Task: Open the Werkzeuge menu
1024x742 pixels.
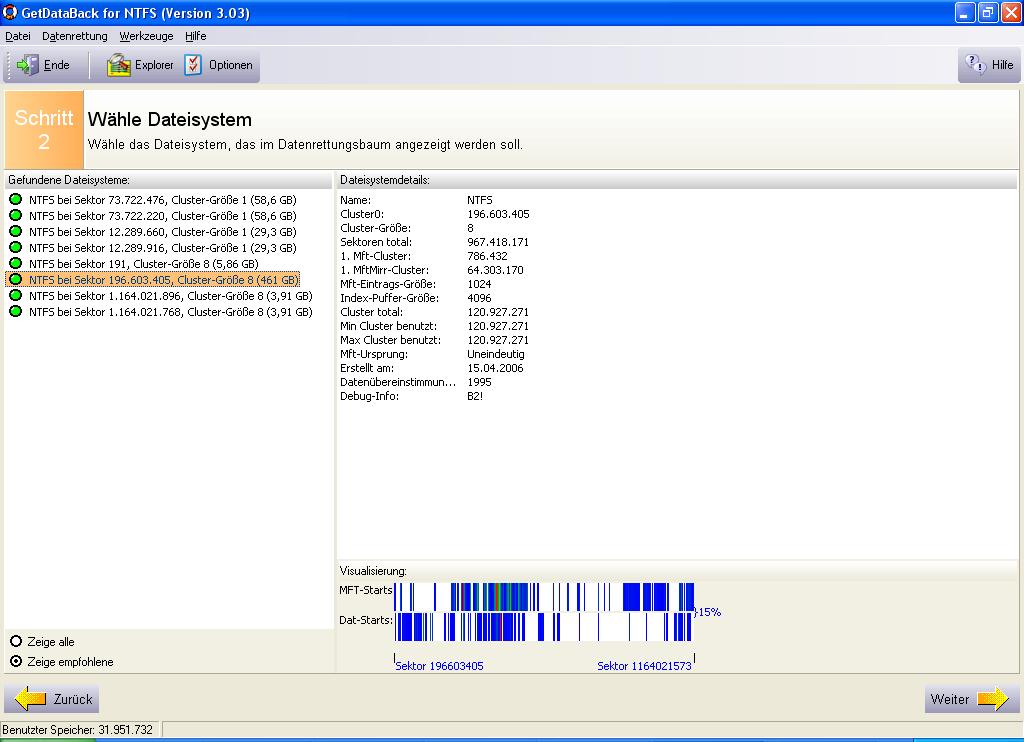Action: click(x=146, y=36)
